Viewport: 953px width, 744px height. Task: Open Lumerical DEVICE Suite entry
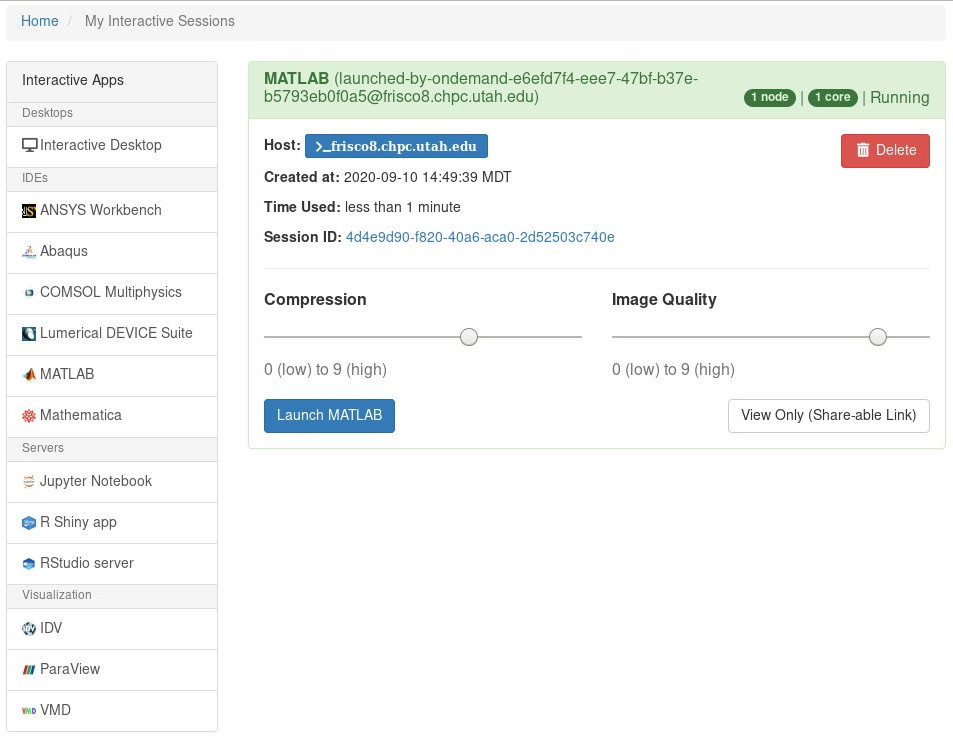(x=112, y=335)
